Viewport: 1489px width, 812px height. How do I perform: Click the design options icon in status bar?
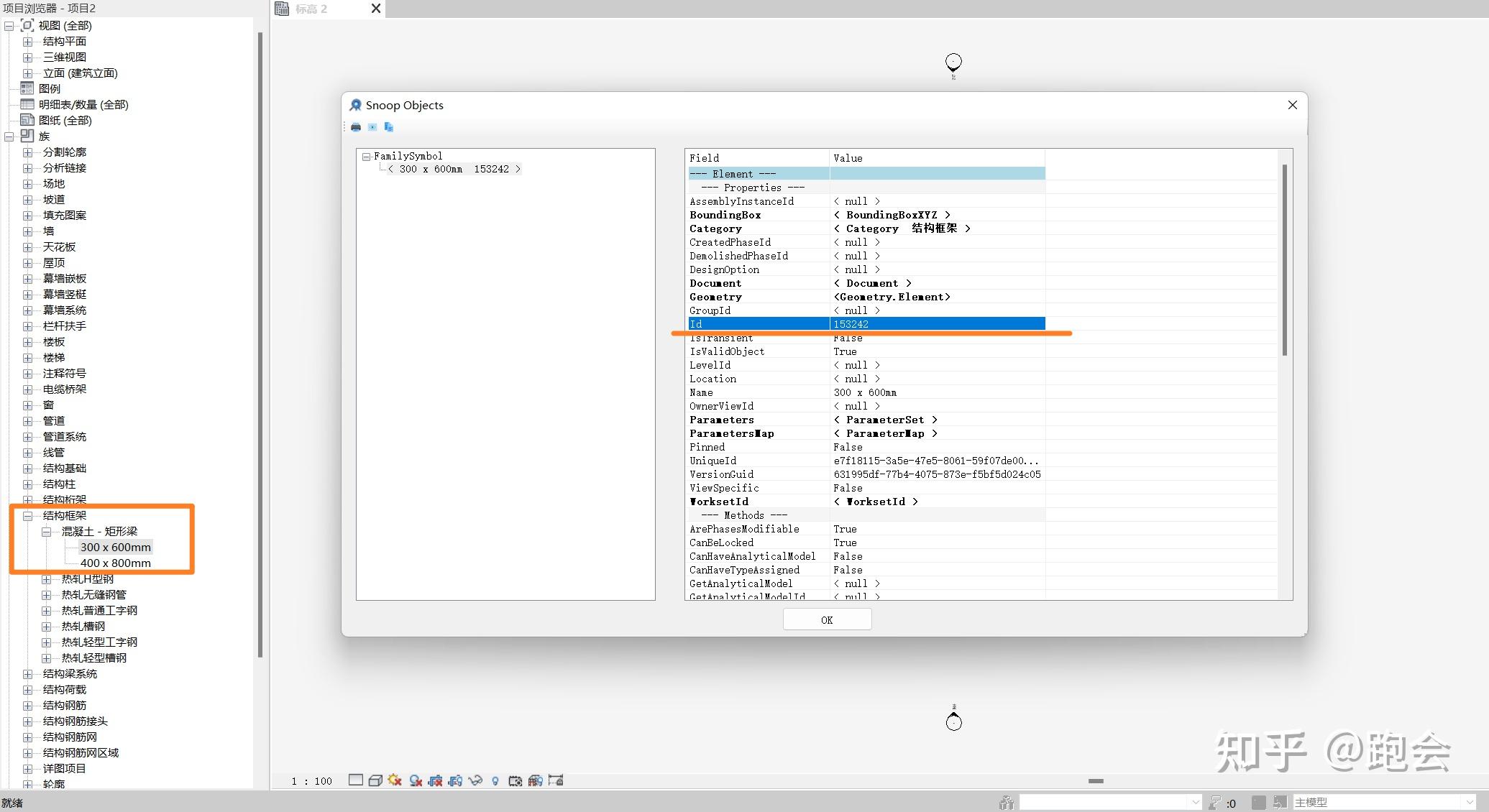[x=1258, y=802]
